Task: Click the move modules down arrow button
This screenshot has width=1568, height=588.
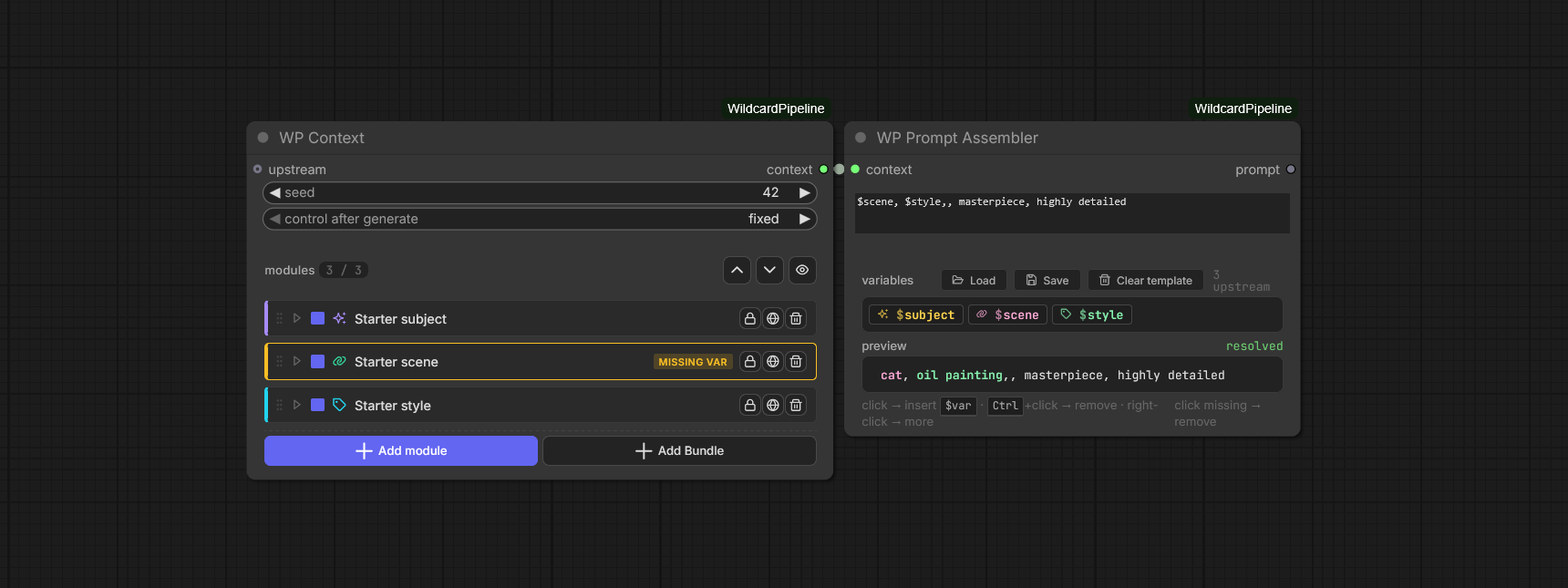Action: [x=769, y=270]
